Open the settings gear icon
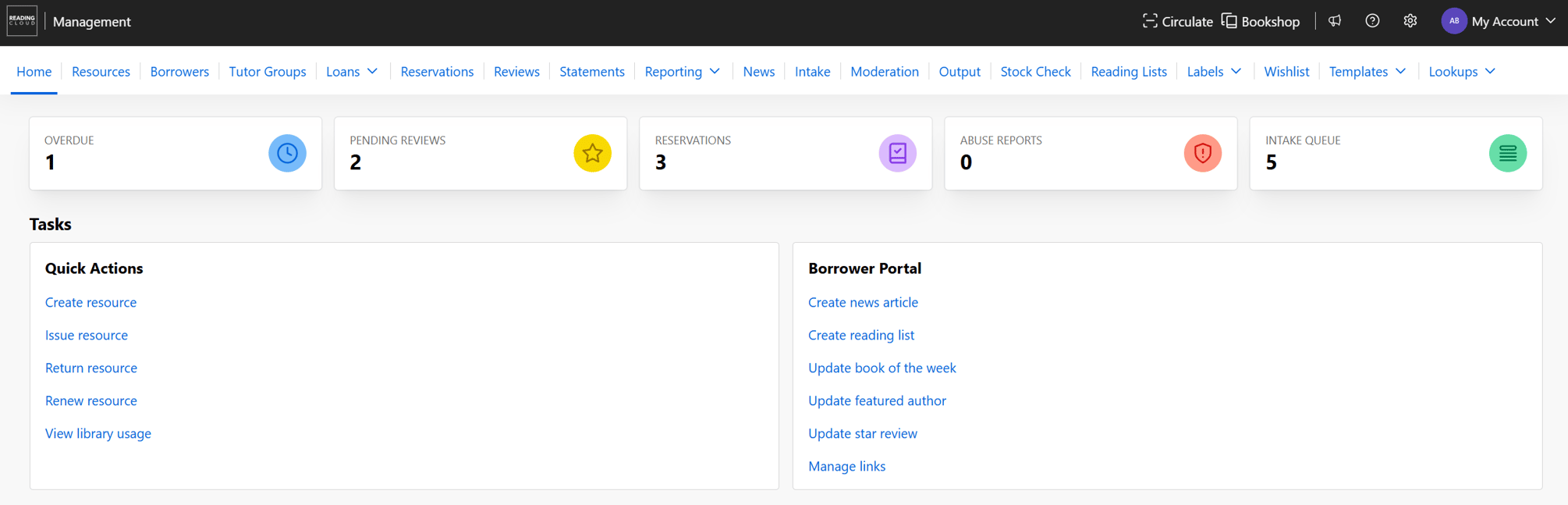Screen dimensions: 1568x505 [1410, 21]
